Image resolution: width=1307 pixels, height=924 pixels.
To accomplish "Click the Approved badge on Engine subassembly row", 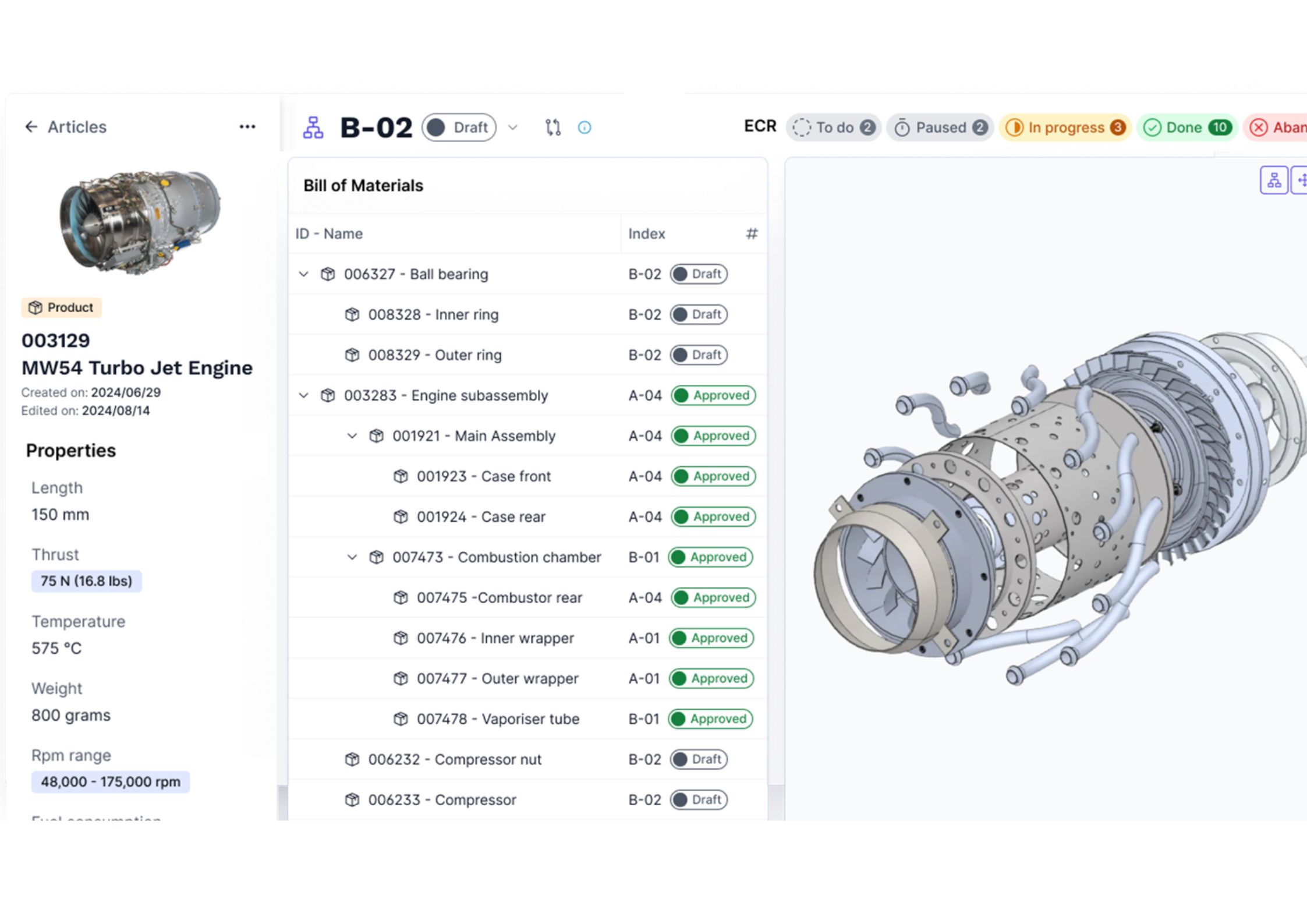I will 713,396.
